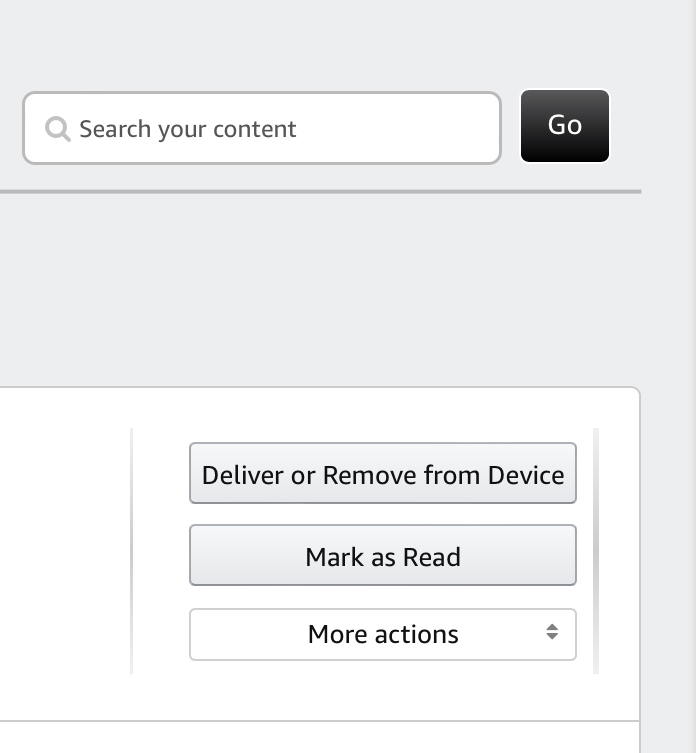
Task: Click the More actions label text
Action: (383, 634)
